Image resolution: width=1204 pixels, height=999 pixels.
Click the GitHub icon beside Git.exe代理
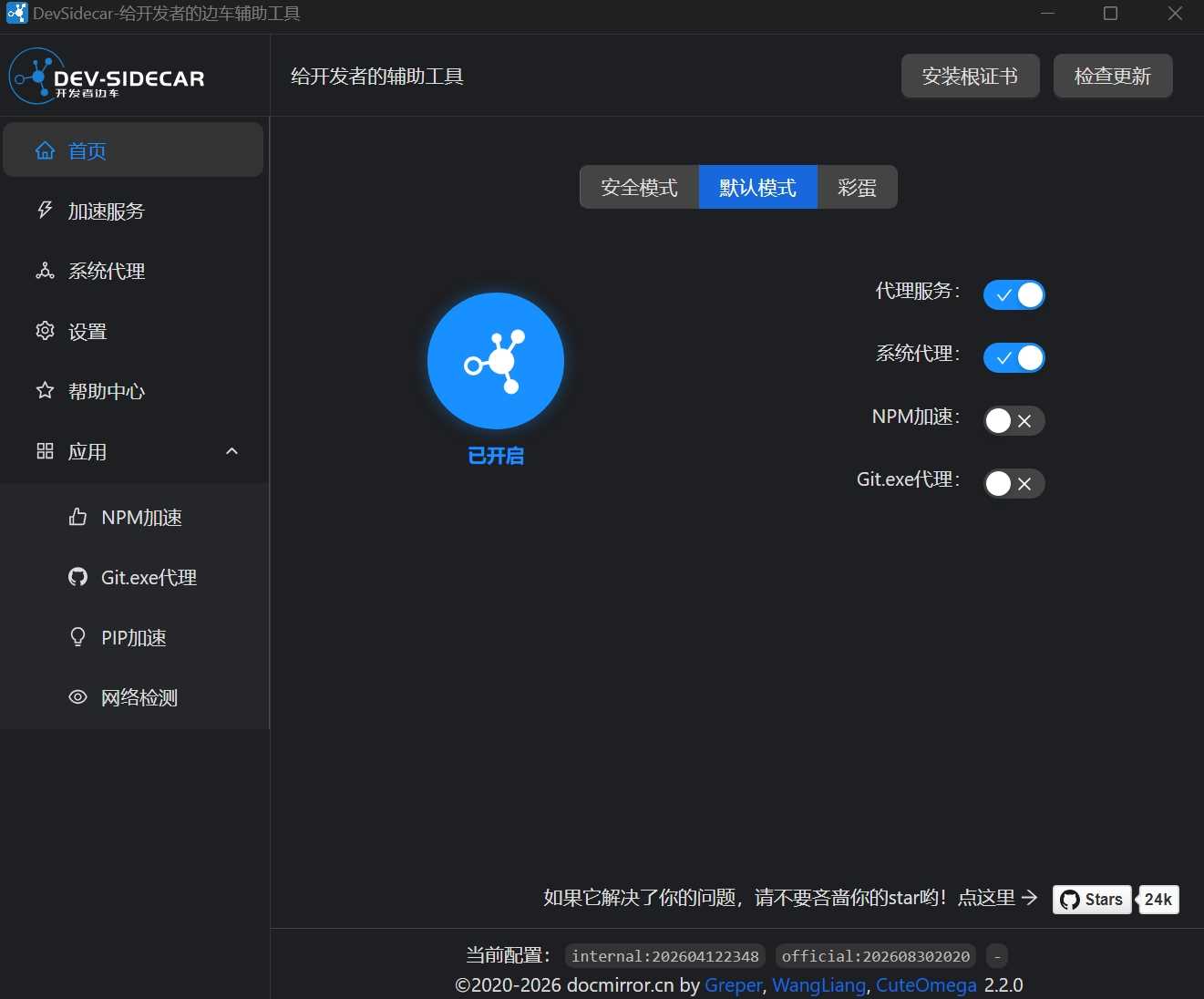pyautogui.click(x=77, y=577)
